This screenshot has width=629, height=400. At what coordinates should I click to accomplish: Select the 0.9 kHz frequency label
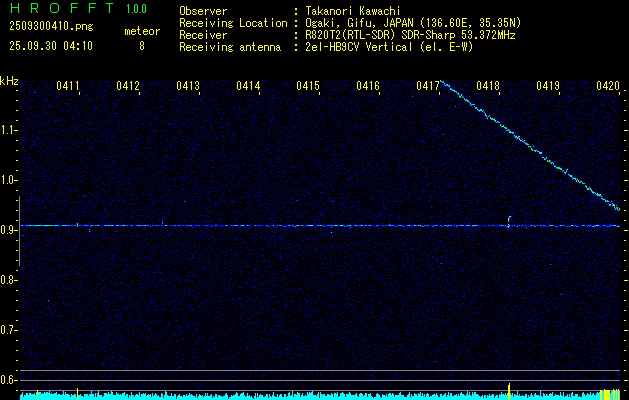pos(9,230)
